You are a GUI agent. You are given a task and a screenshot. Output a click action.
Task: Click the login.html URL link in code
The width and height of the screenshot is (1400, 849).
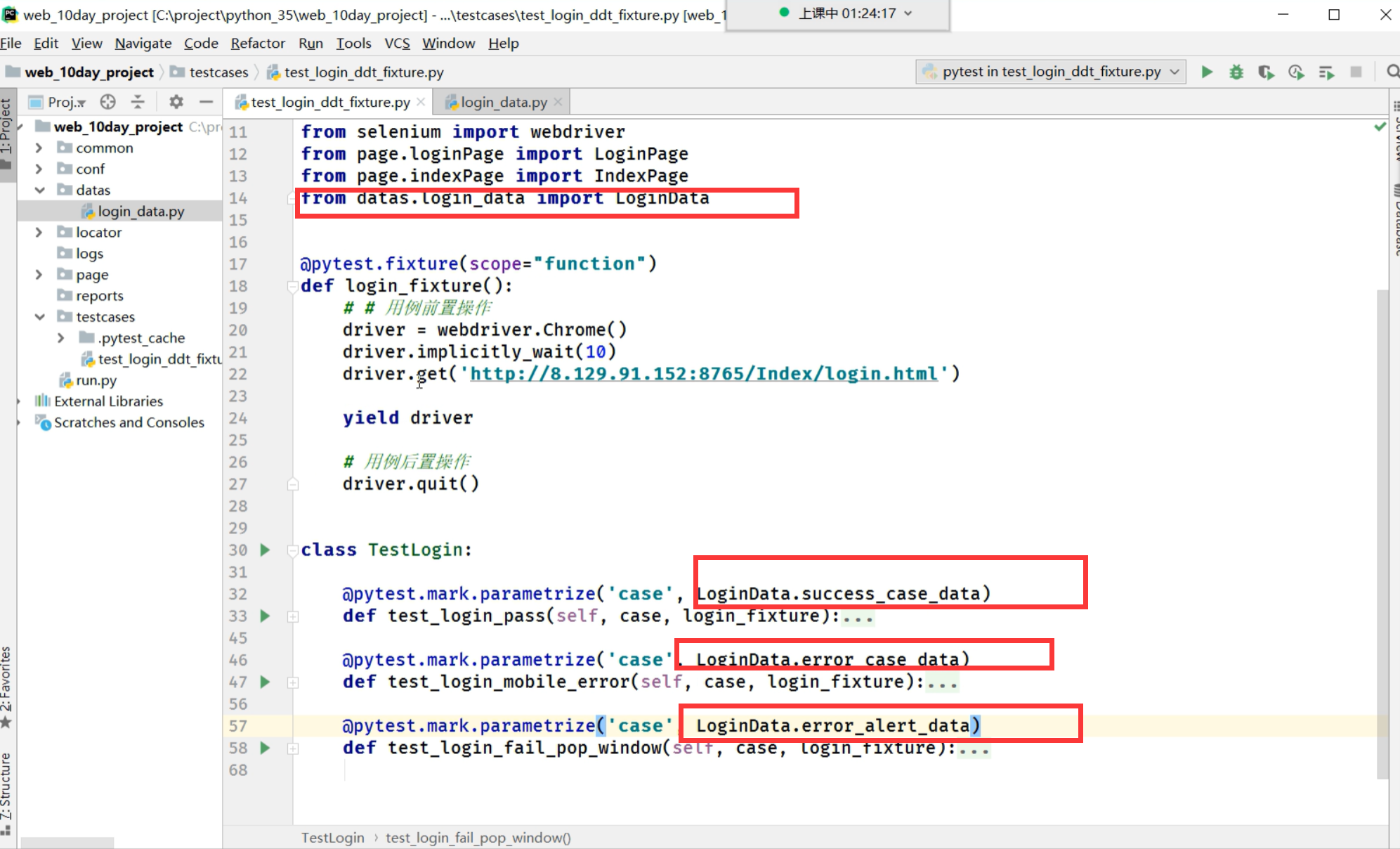point(704,374)
